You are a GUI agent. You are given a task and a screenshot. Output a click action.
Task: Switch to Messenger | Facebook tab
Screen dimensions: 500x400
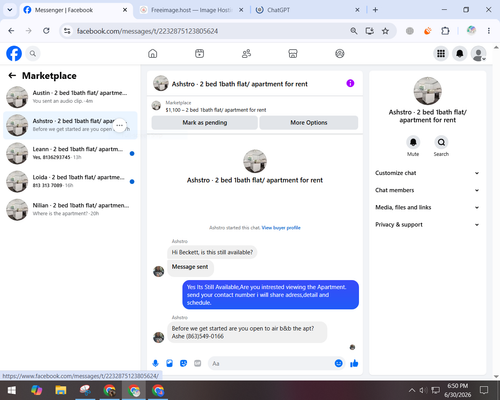click(x=75, y=10)
